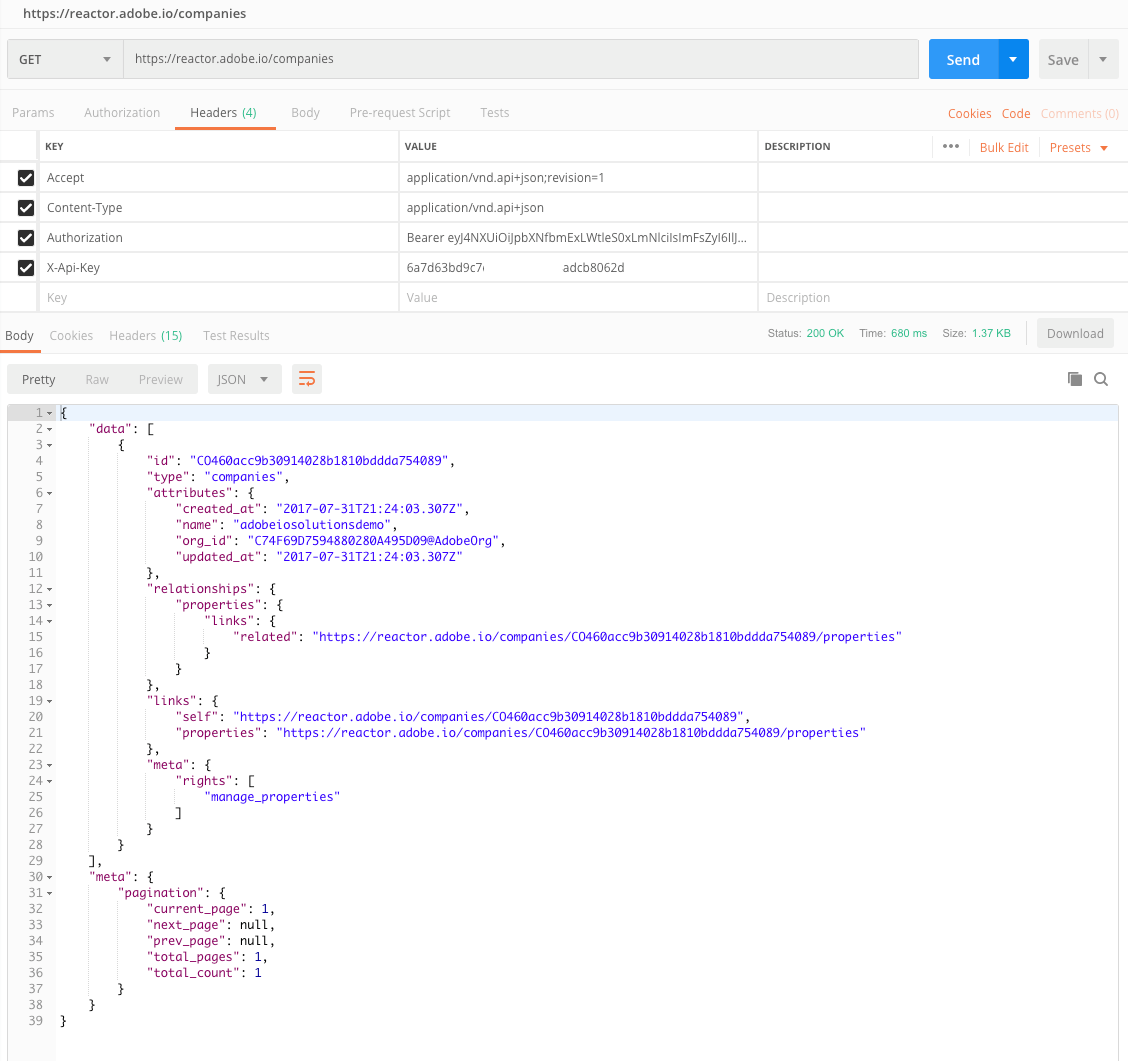The height and width of the screenshot is (1061, 1128).
Task: Send the GET request
Action: pos(963,59)
